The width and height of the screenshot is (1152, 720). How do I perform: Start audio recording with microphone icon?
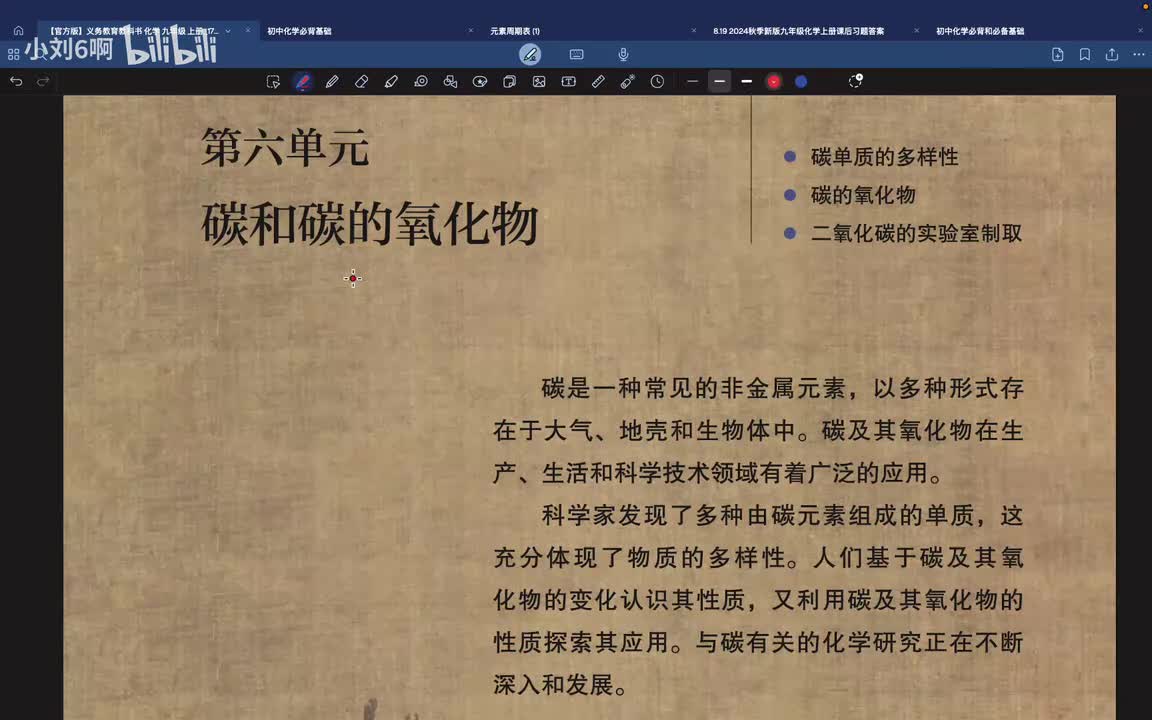(623, 54)
